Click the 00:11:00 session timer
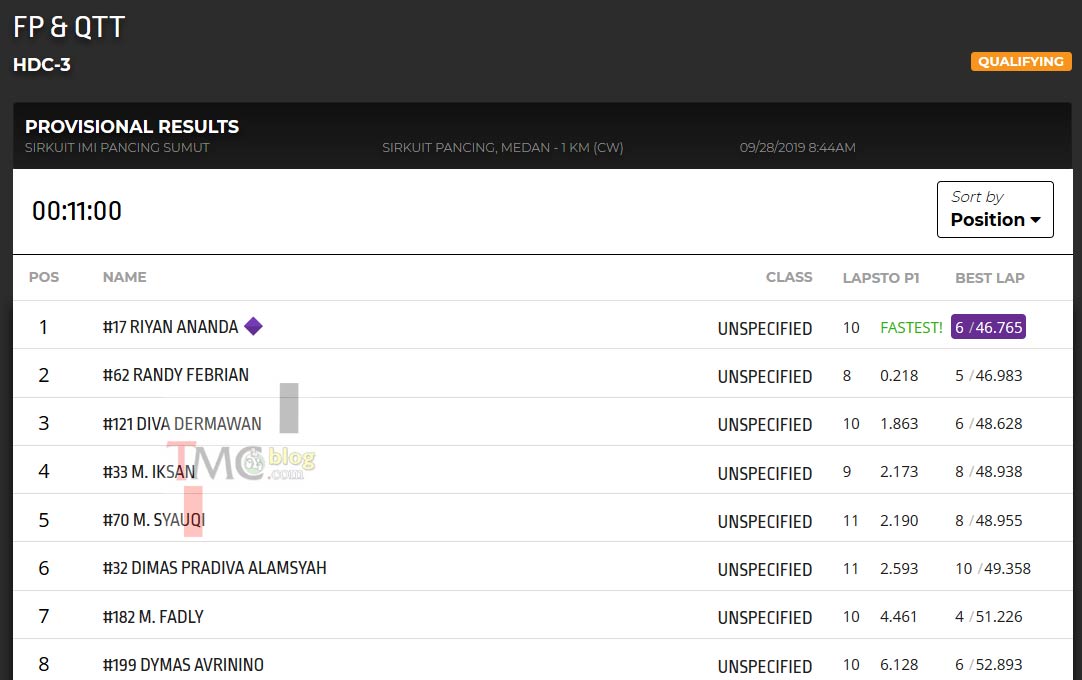 point(77,211)
